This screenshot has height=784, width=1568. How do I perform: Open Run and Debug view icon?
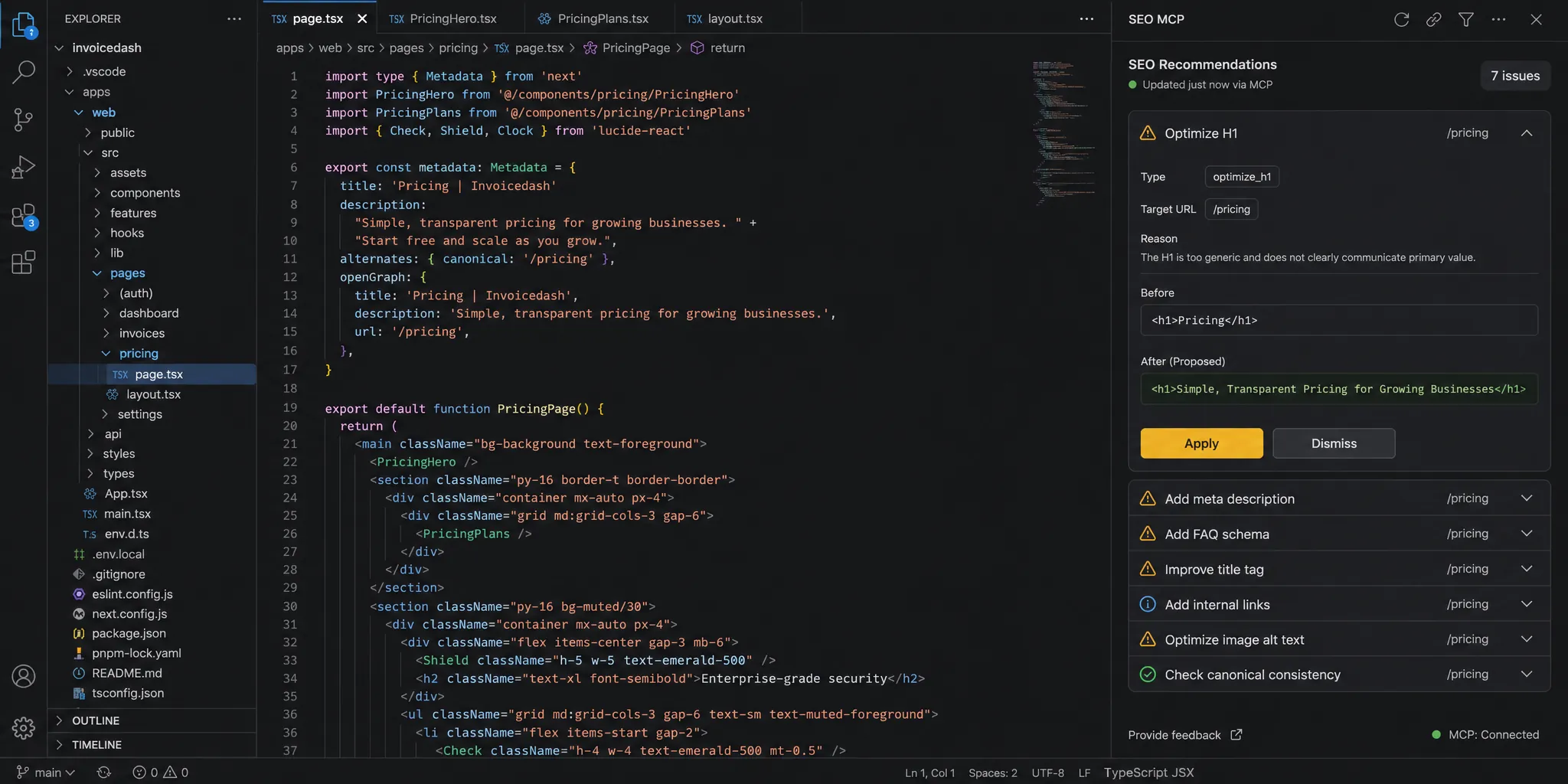24,167
